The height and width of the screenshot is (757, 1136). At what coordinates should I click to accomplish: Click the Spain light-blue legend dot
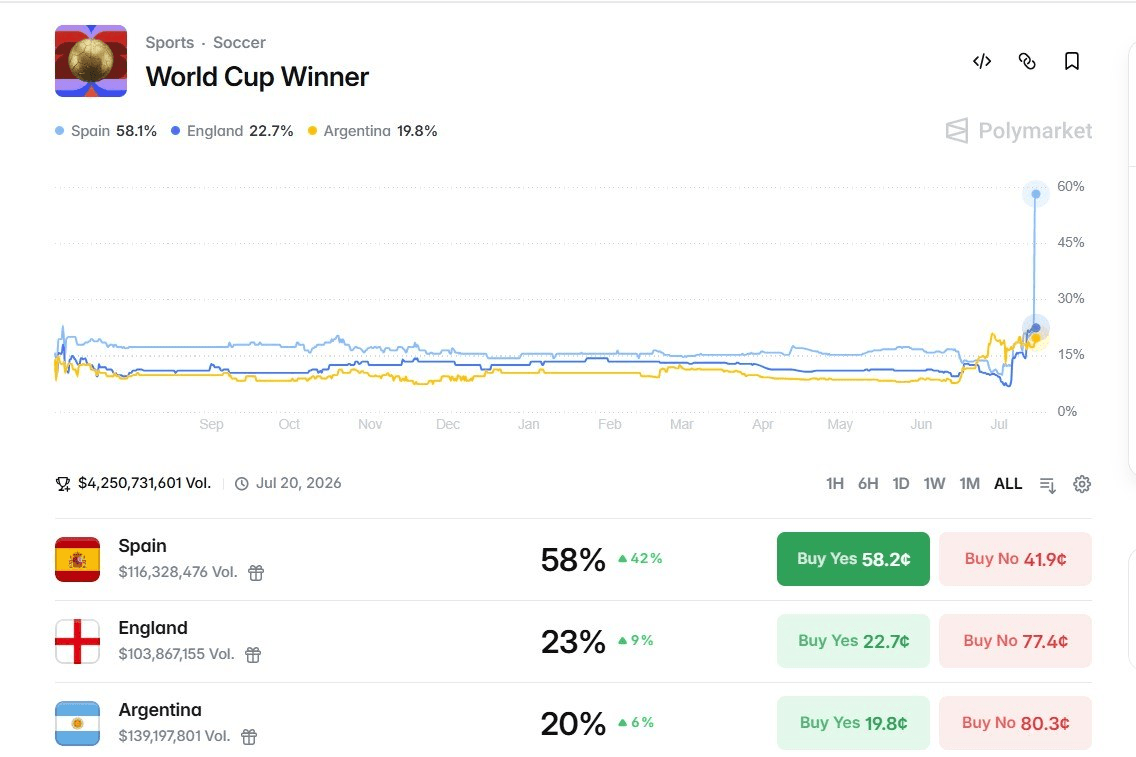coord(59,131)
